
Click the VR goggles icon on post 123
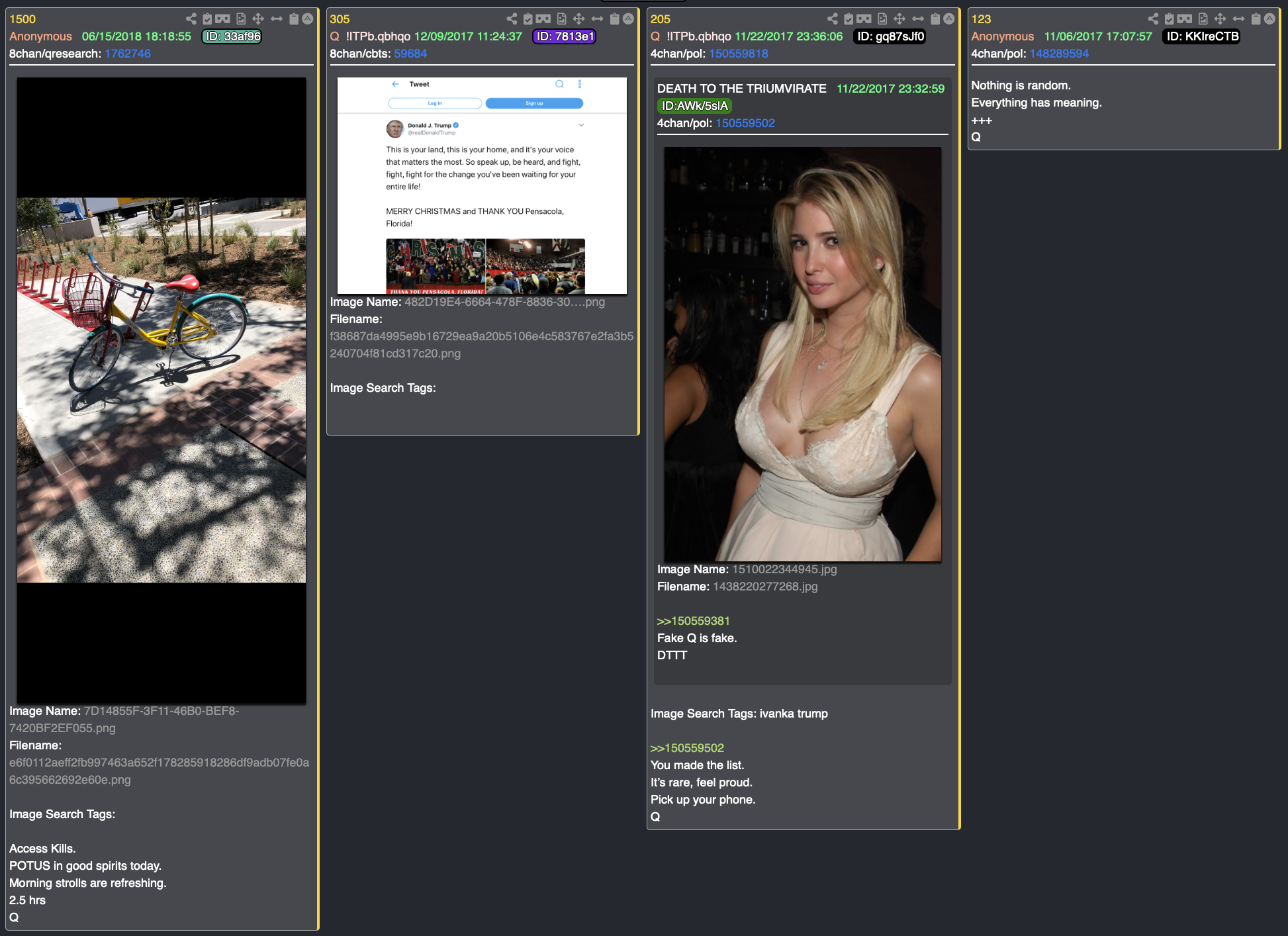[x=1185, y=19]
